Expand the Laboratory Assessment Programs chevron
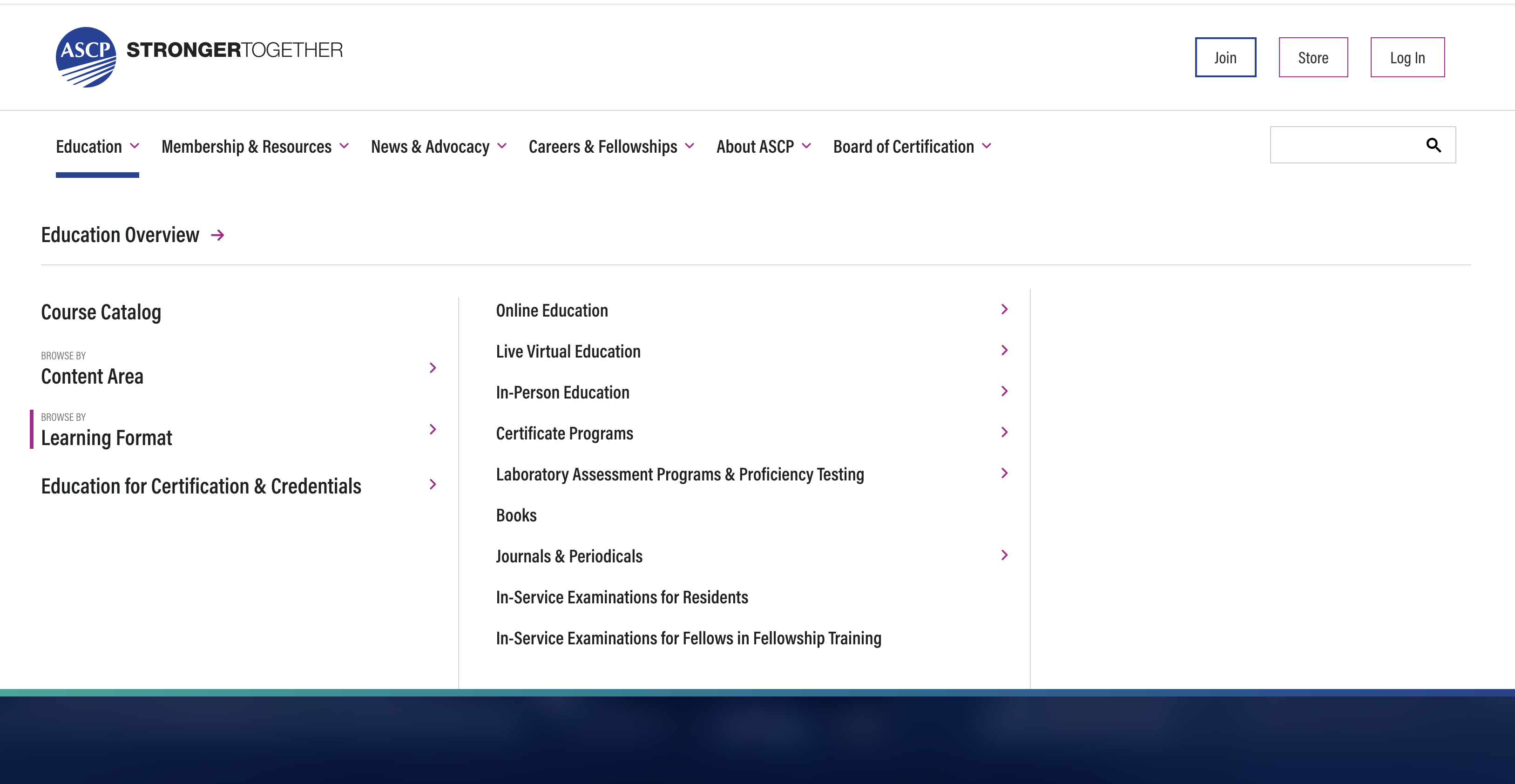The image size is (1515, 784). (1005, 473)
